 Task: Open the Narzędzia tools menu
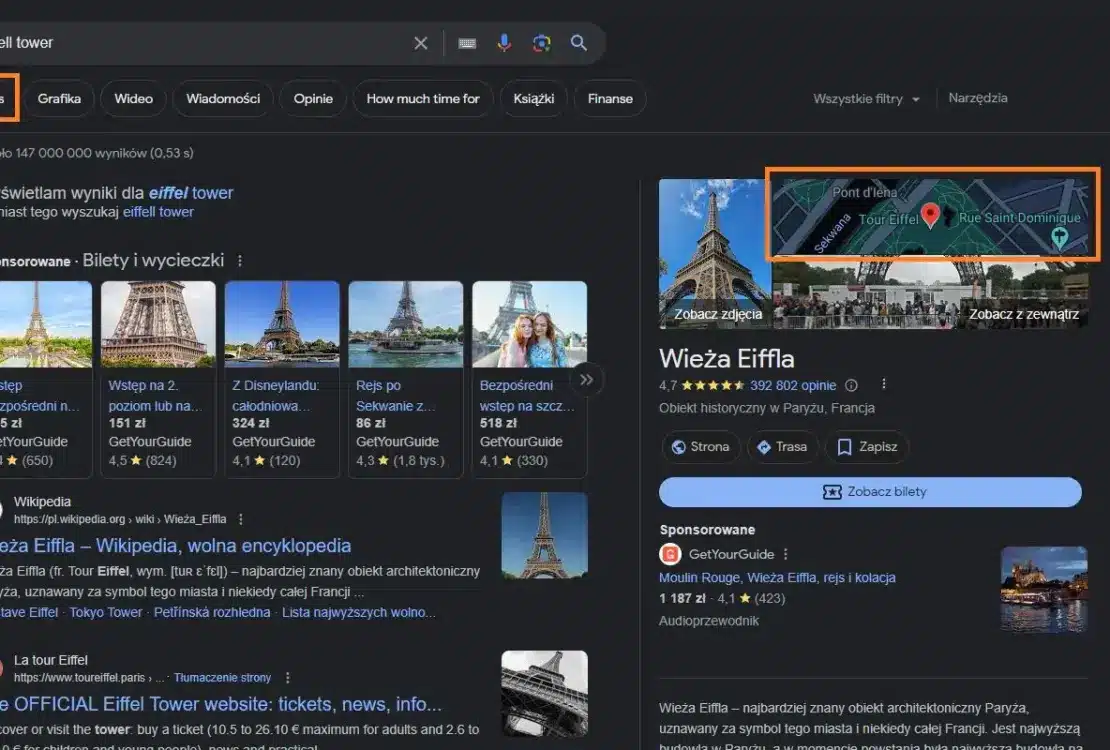click(x=977, y=98)
